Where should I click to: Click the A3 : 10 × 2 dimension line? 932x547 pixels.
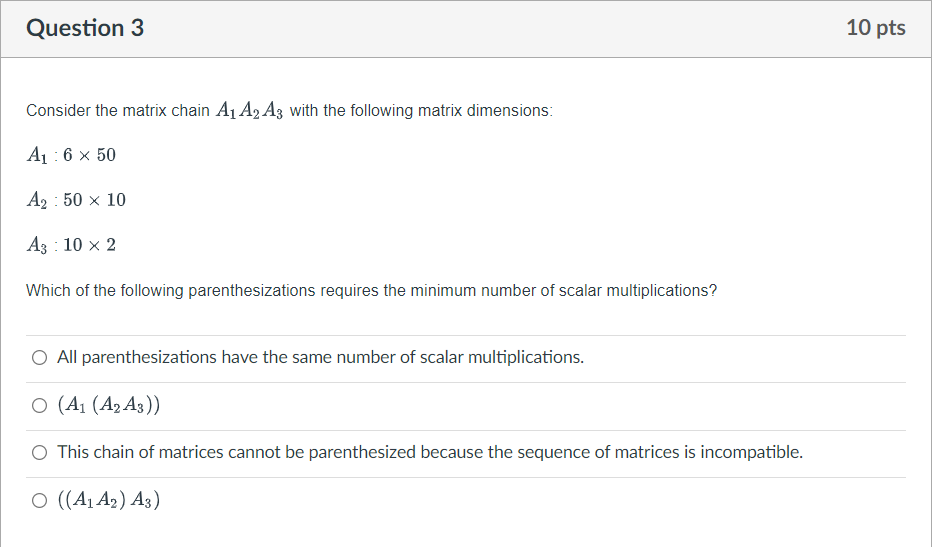click(71, 245)
